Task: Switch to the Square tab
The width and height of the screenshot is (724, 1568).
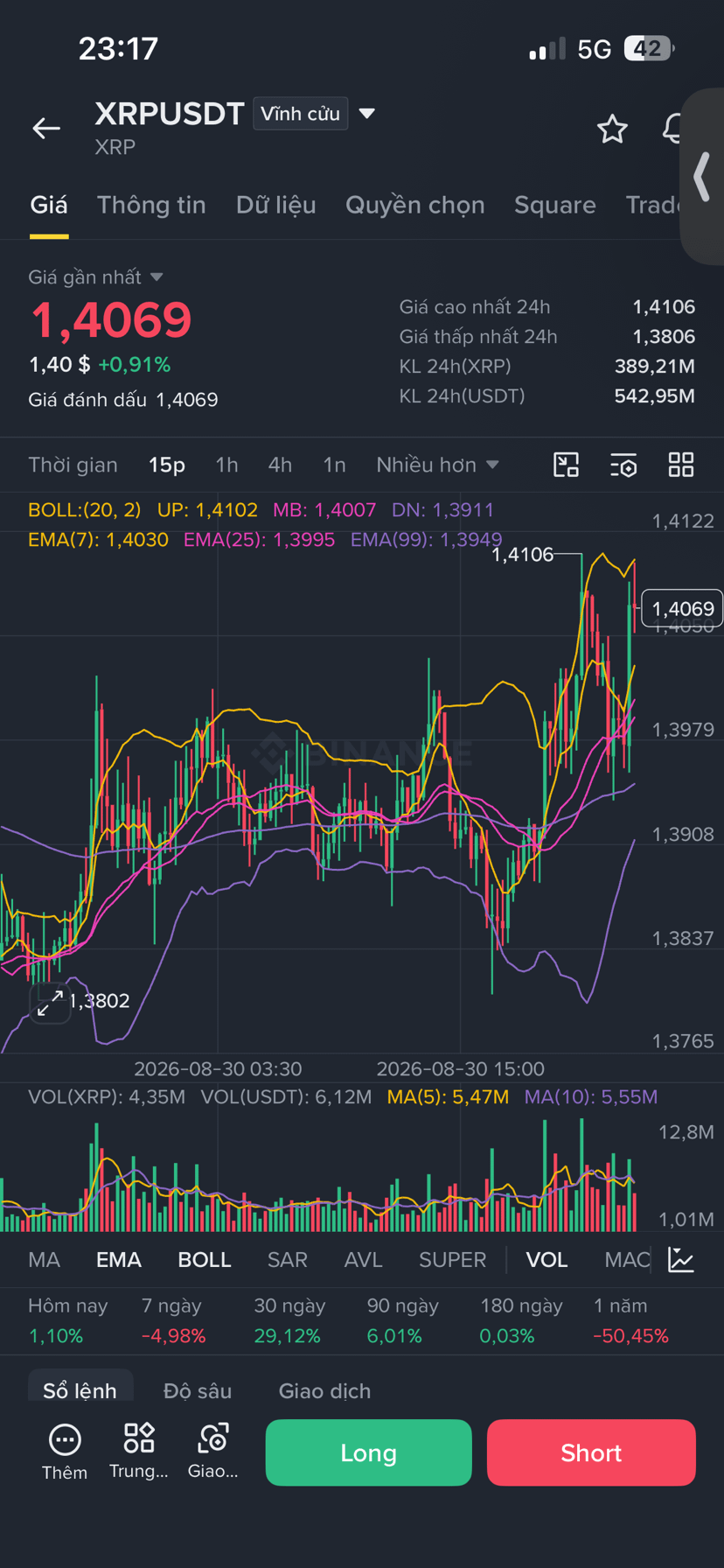Action: click(x=554, y=205)
